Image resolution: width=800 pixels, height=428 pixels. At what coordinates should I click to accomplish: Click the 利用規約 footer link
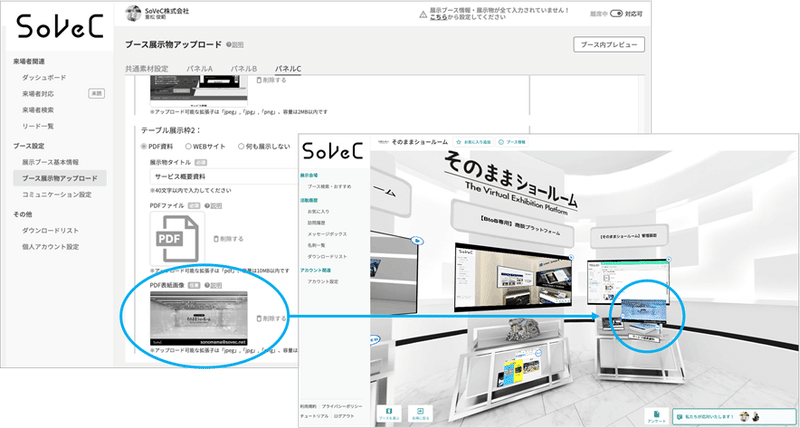pyautogui.click(x=308, y=406)
